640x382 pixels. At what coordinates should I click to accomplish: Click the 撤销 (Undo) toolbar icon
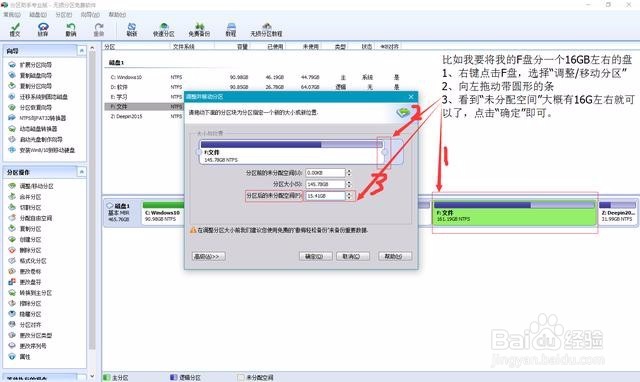click(x=71, y=29)
